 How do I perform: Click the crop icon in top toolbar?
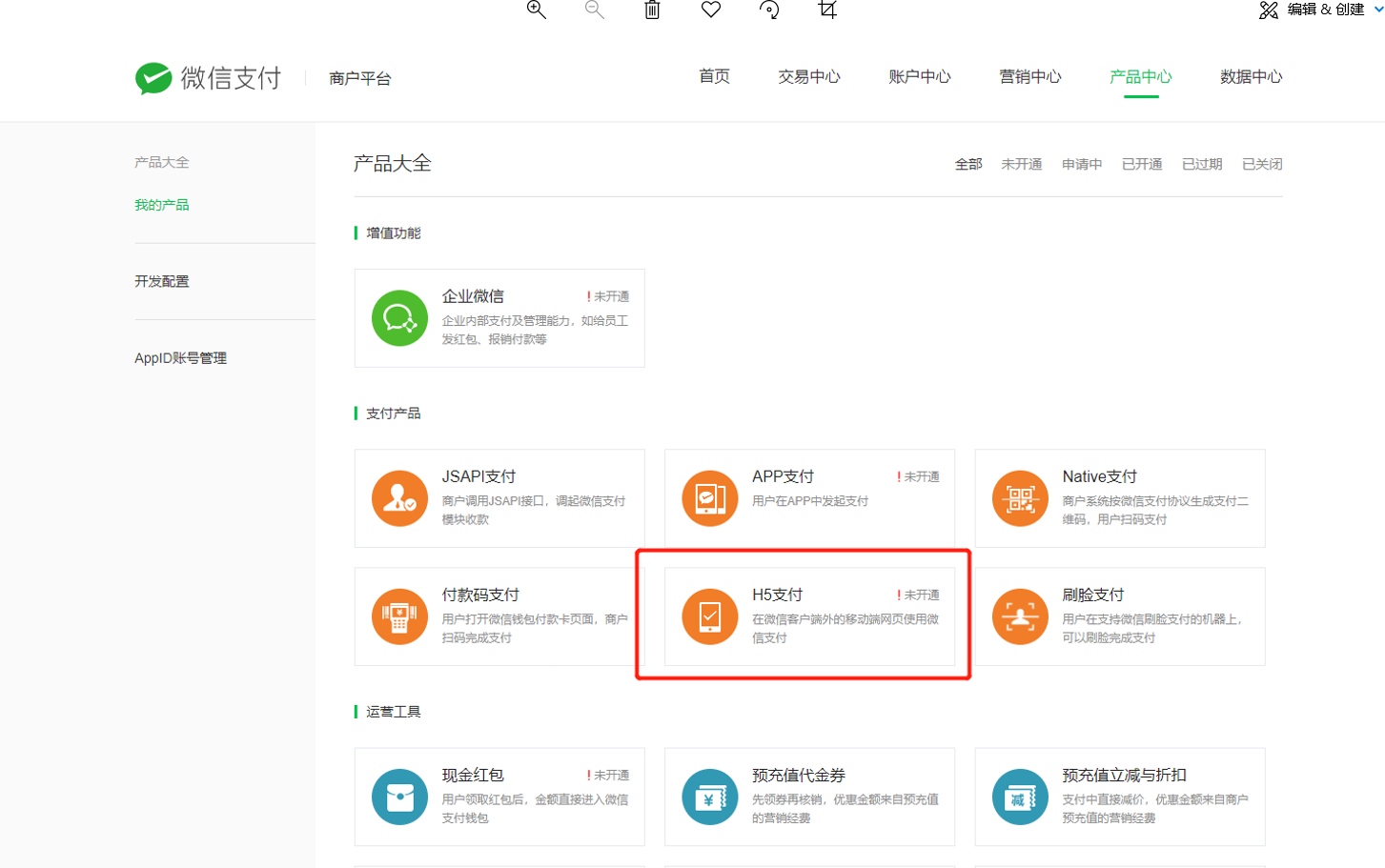tap(827, 10)
